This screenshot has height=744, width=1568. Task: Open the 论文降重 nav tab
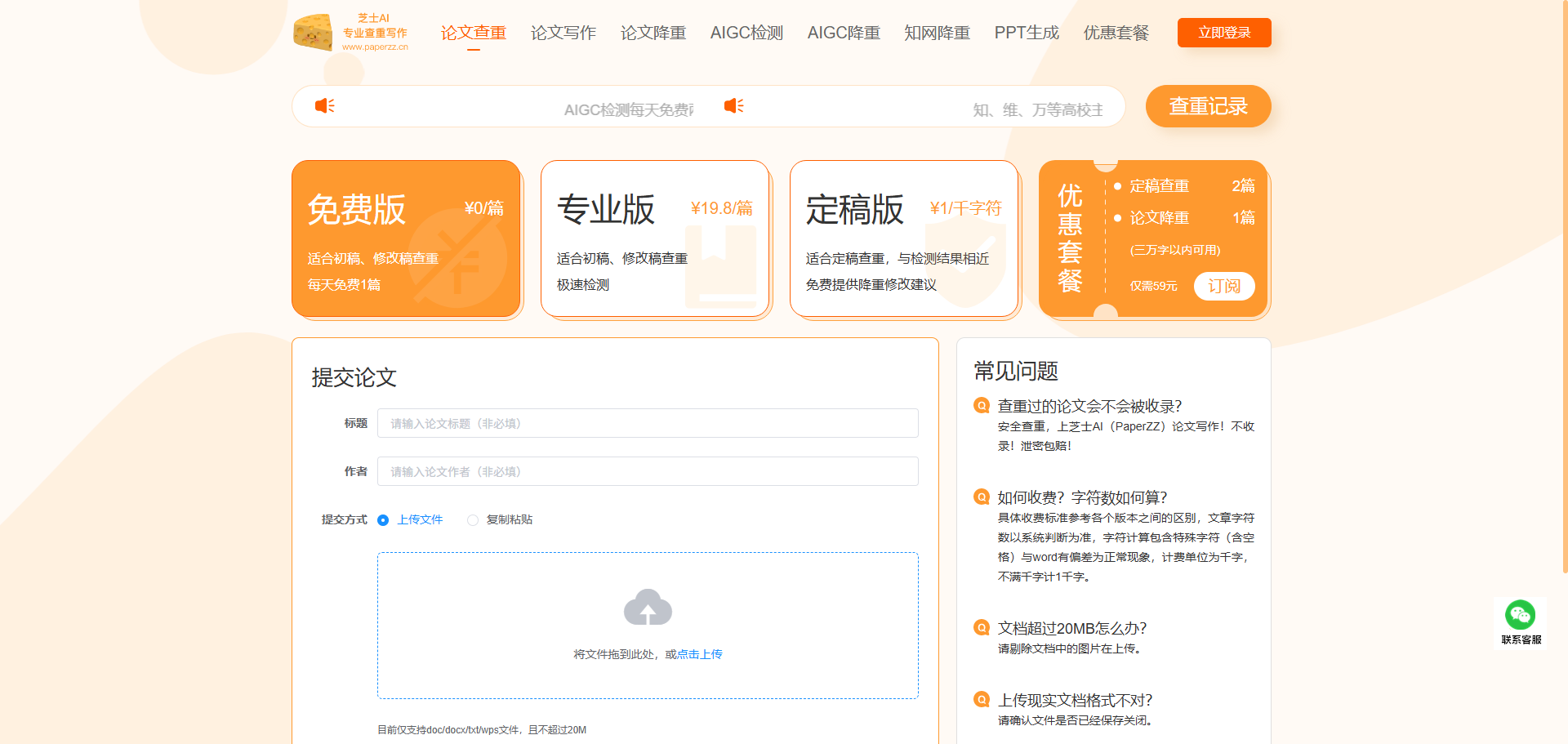(653, 33)
